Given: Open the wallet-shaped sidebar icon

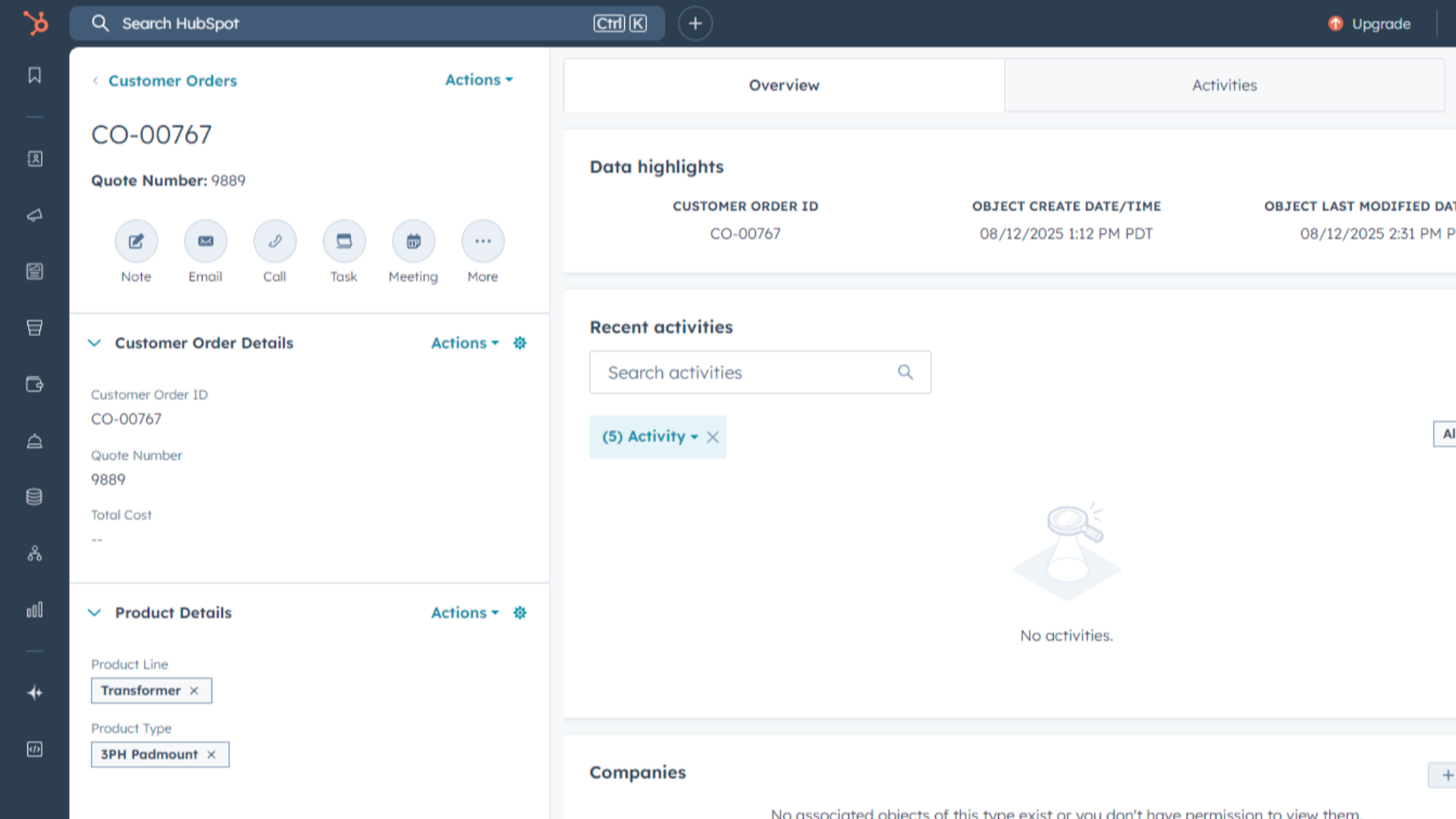Looking at the screenshot, I should (35, 384).
